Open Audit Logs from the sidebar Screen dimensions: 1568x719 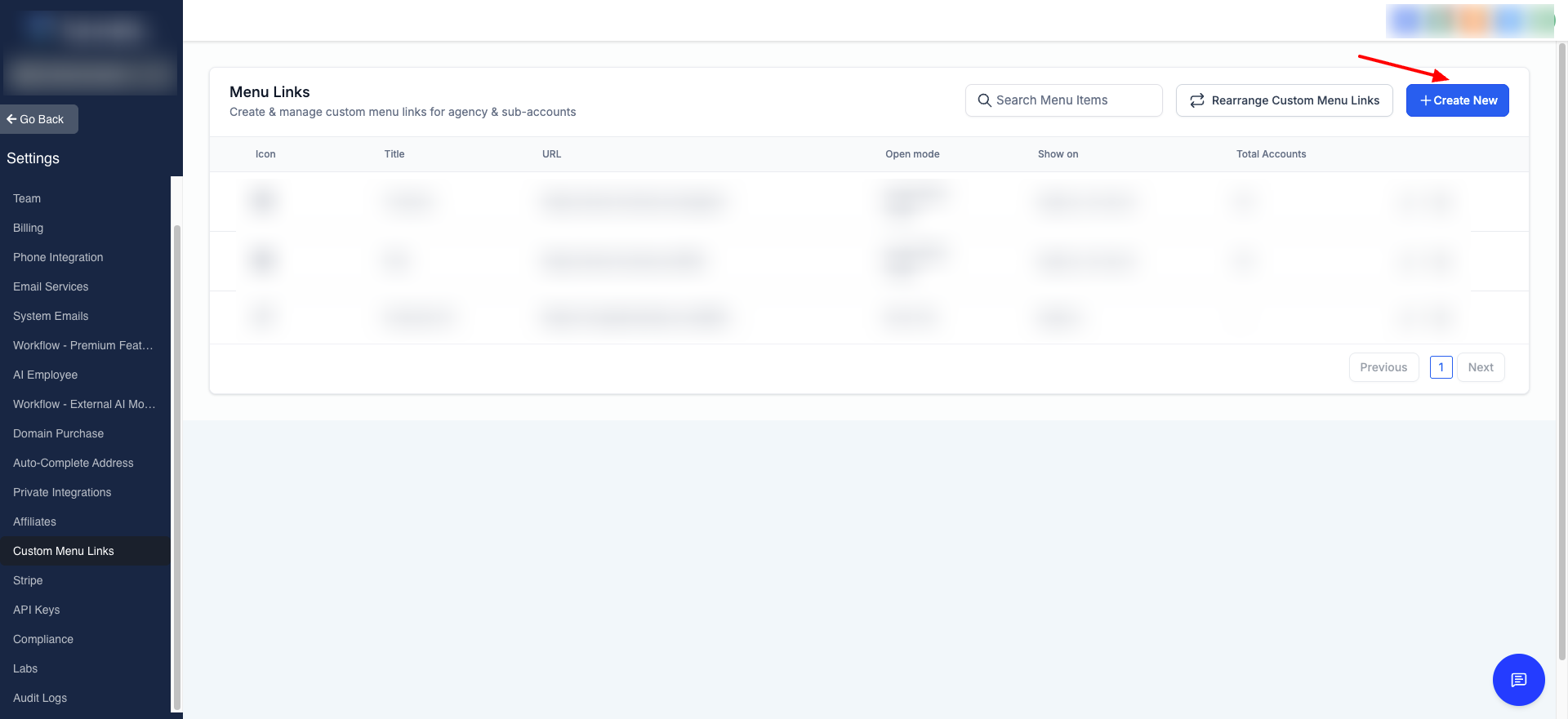[x=40, y=698]
